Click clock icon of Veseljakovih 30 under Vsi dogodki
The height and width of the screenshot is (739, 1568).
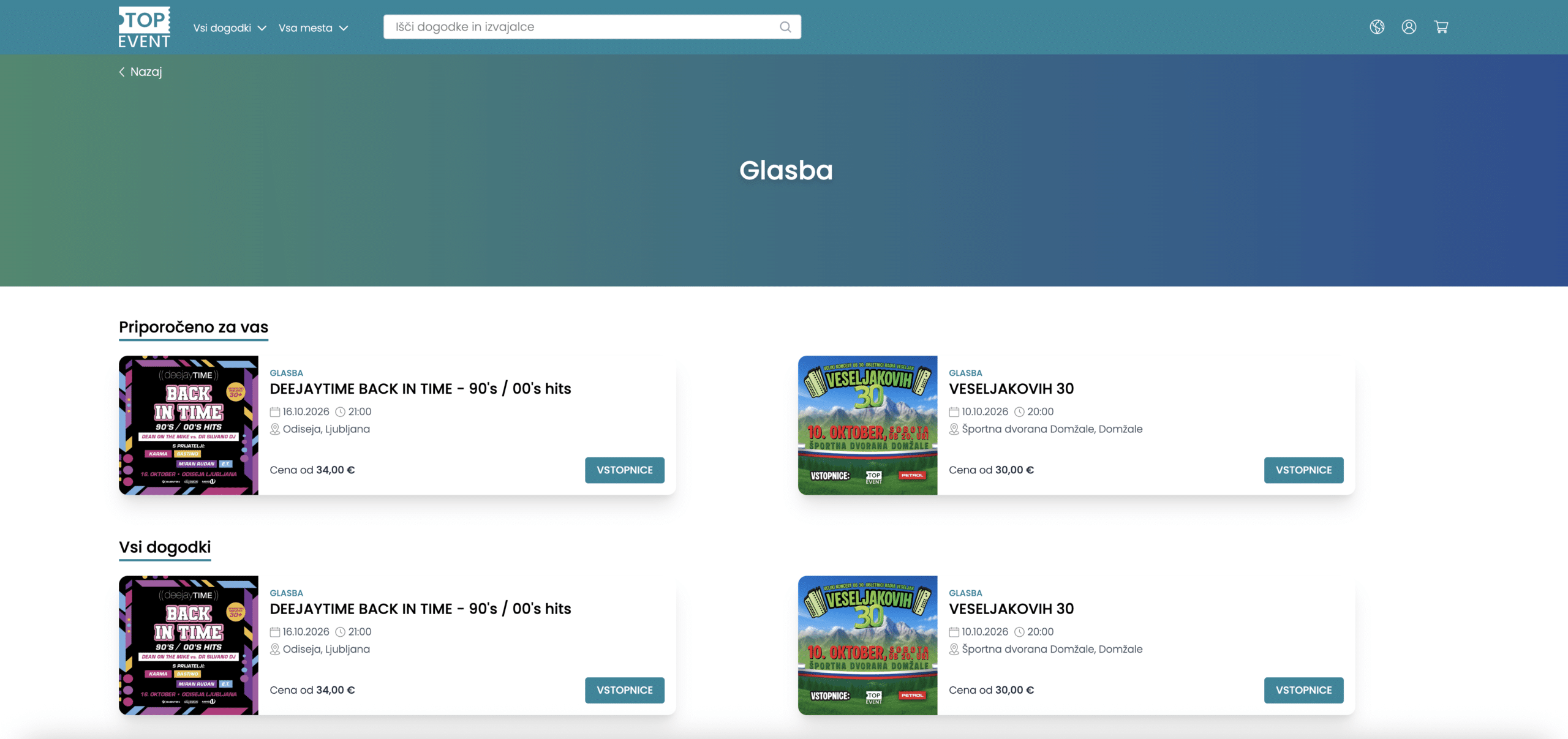point(1020,632)
